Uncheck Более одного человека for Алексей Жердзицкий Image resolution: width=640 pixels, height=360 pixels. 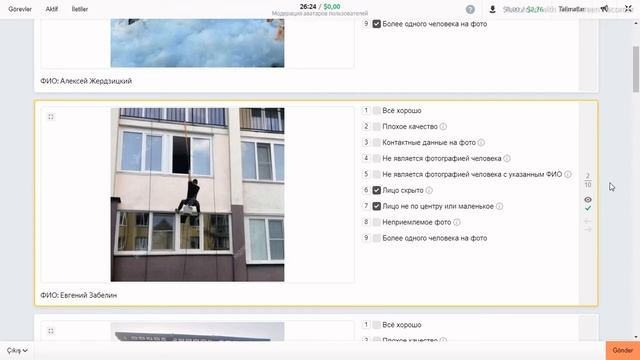pos(377,24)
